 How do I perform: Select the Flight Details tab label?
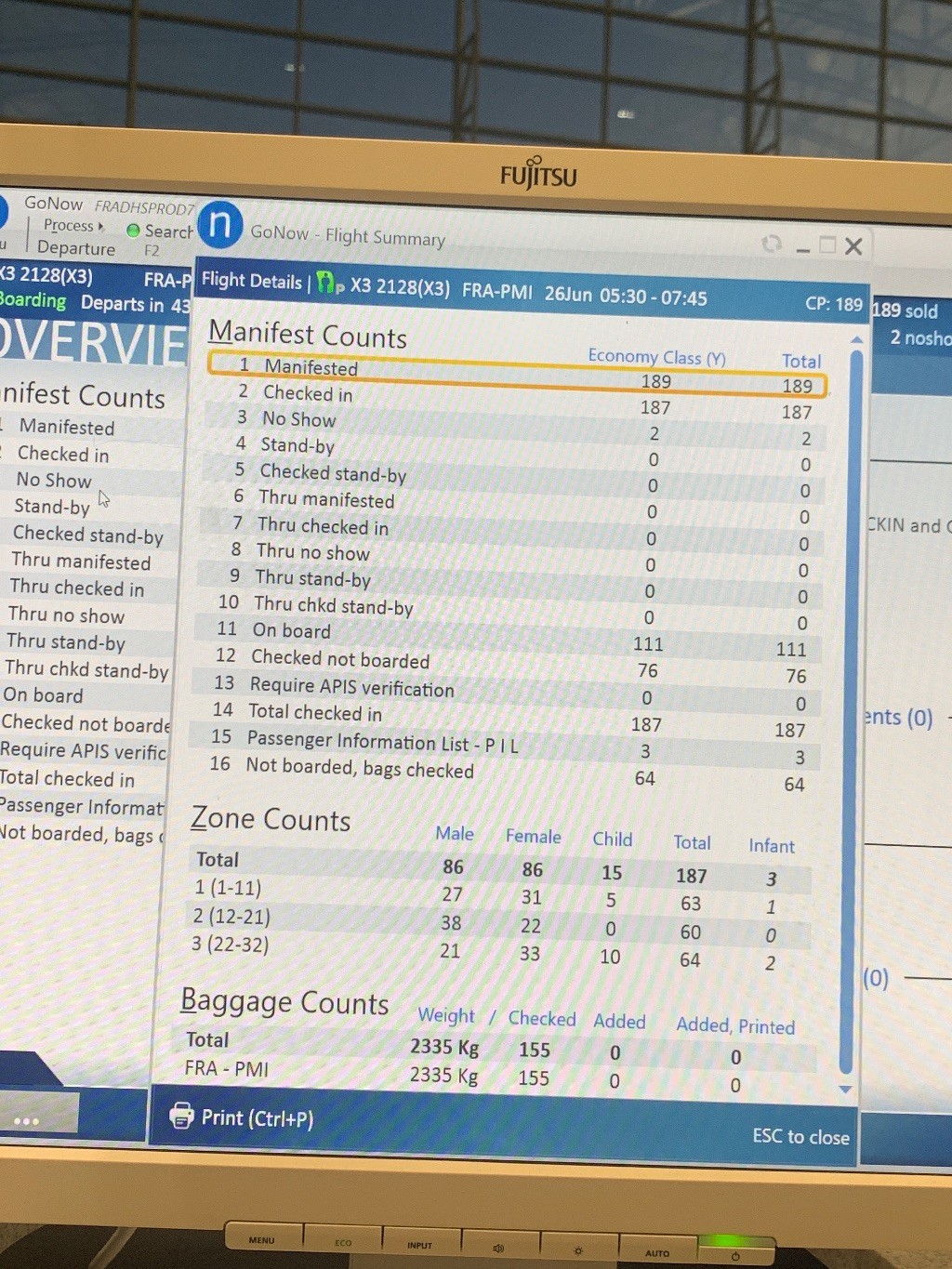[251, 281]
